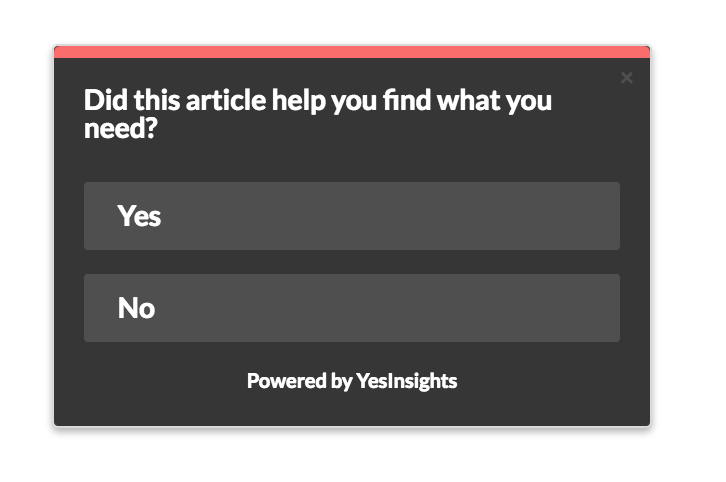Select the Yes response option
Screen dimensions: 726x482
click(351, 216)
